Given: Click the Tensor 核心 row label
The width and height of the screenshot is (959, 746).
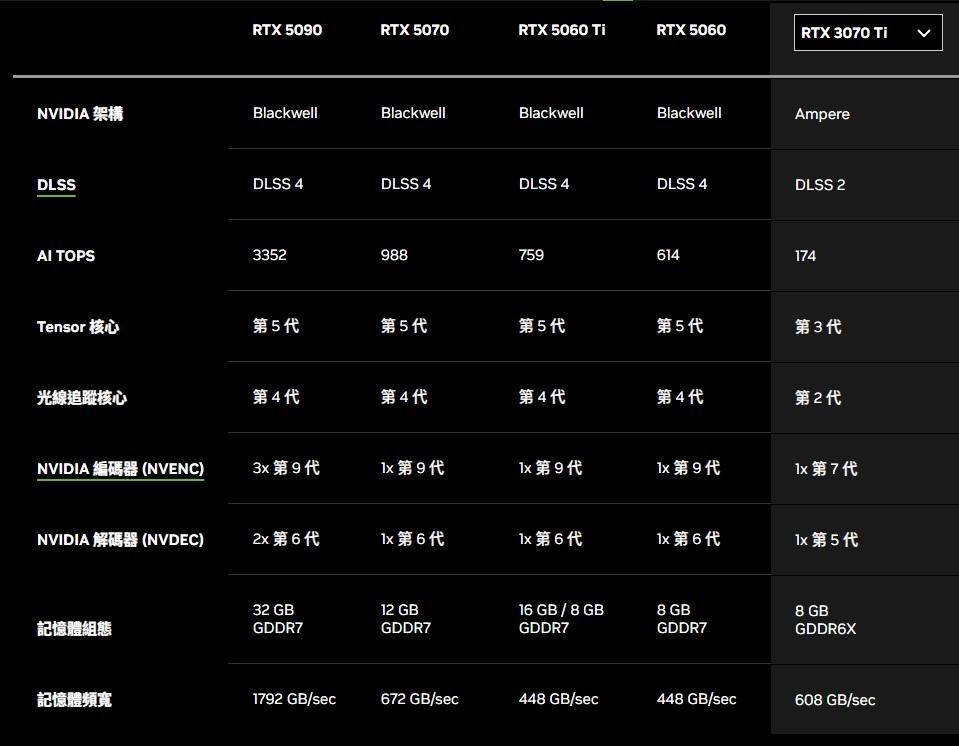Looking at the screenshot, I should (78, 327).
